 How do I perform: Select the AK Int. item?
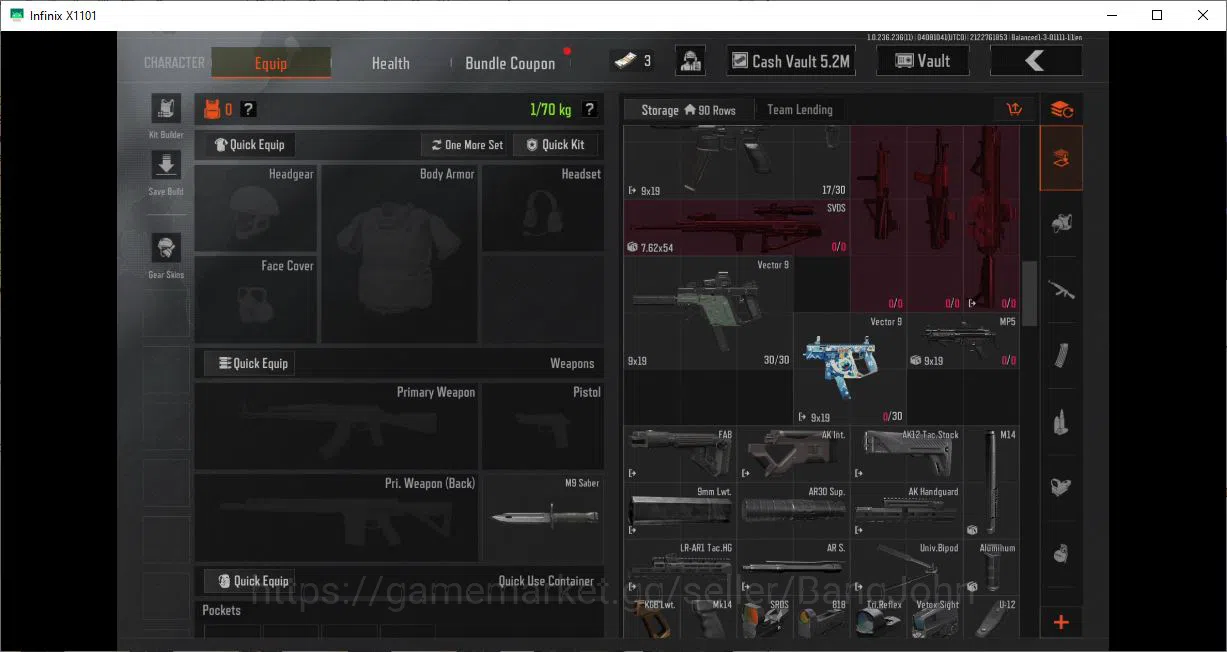tap(794, 454)
